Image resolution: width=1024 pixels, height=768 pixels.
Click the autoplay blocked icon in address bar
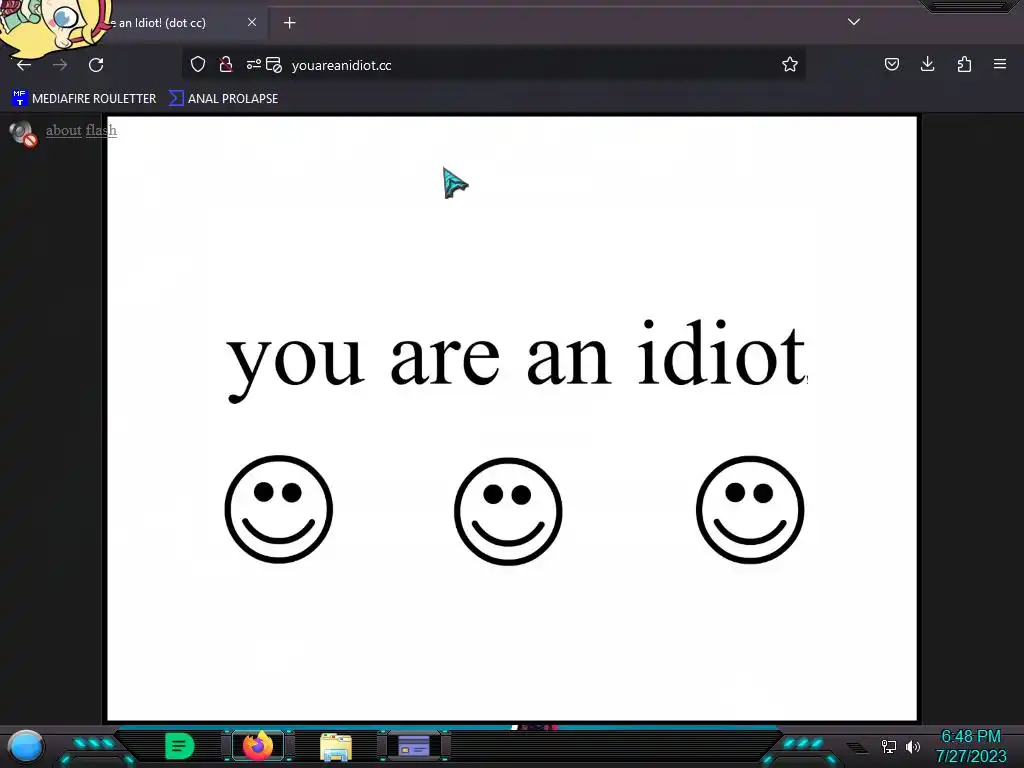point(274,65)
